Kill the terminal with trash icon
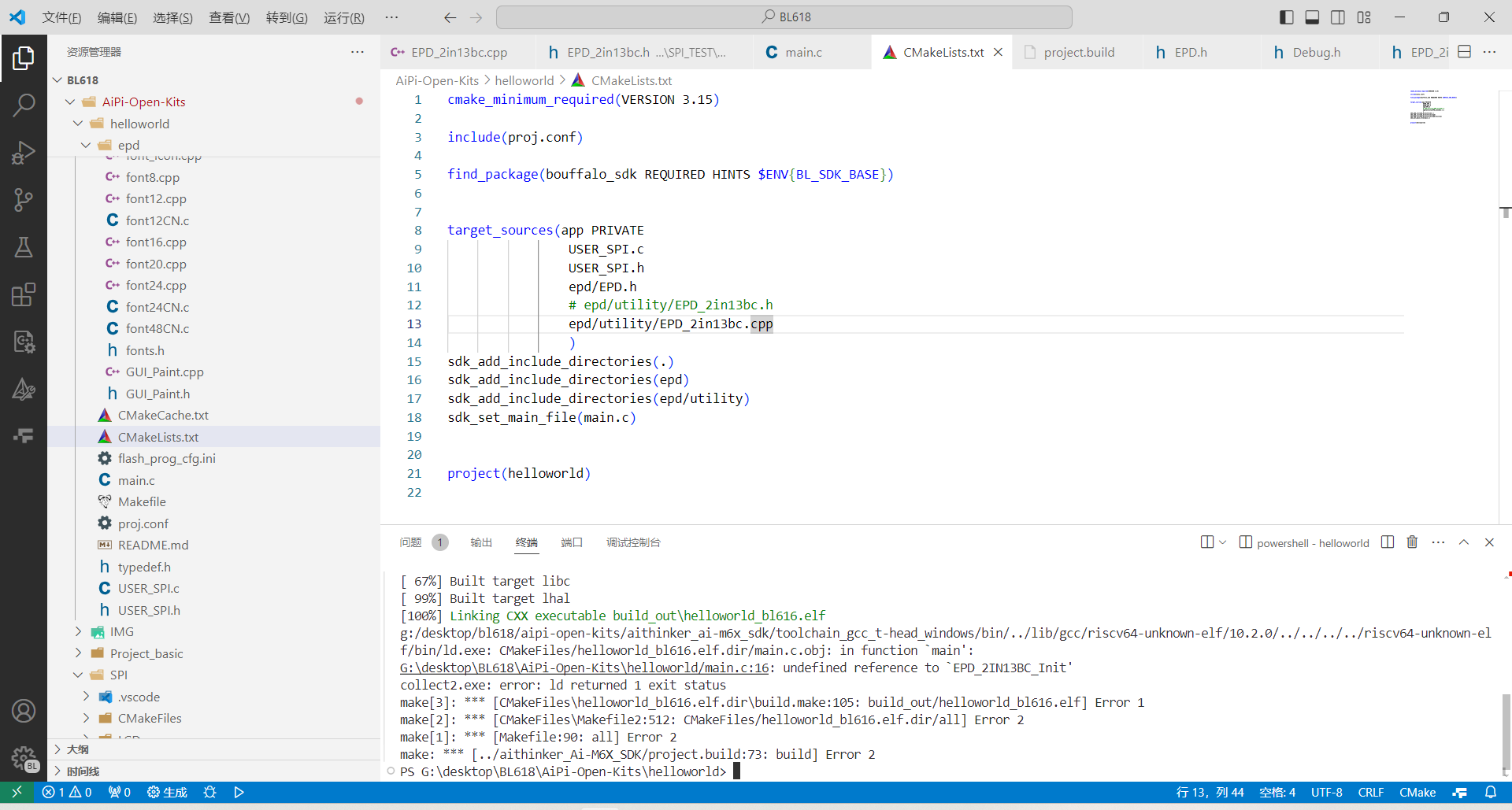Viewport: 1512px width, 810px height. click(1412, 542)
